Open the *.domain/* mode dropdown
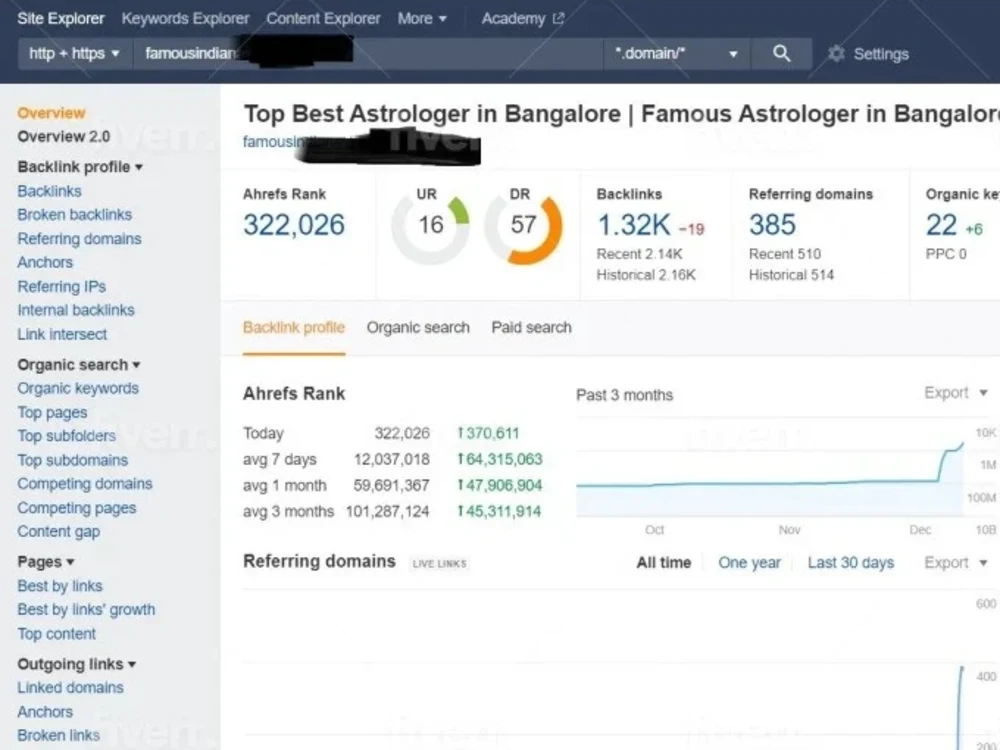 point(677,54)
